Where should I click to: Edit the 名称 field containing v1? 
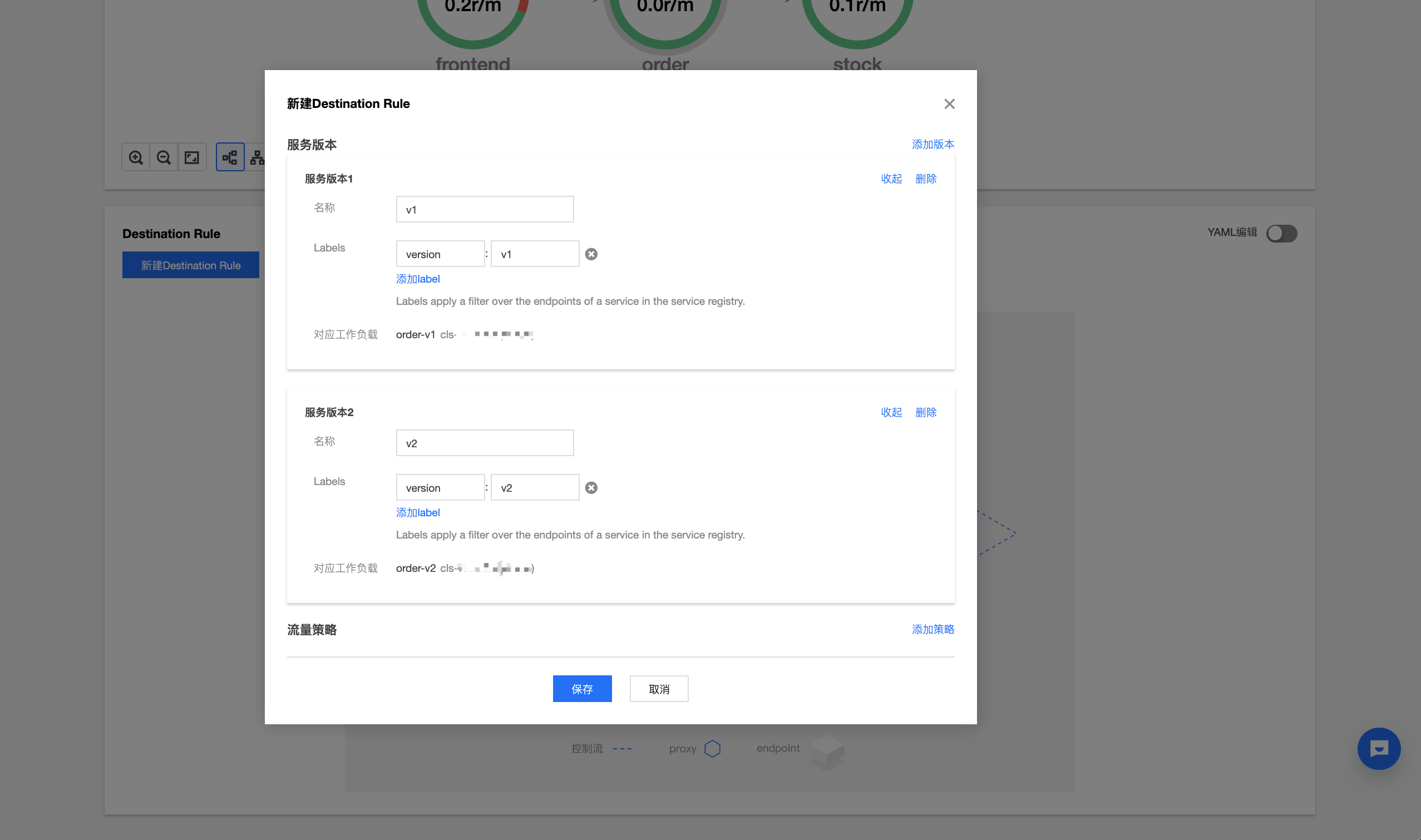coord(485,209)
